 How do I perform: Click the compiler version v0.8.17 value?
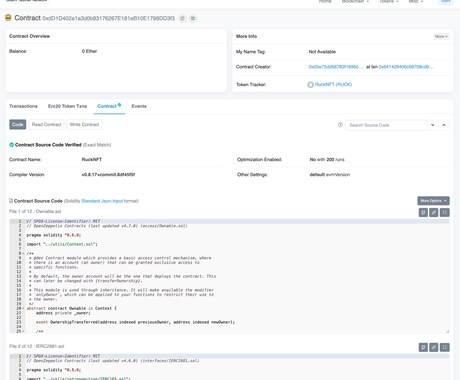pyautogui.click(x=108, y=175)
